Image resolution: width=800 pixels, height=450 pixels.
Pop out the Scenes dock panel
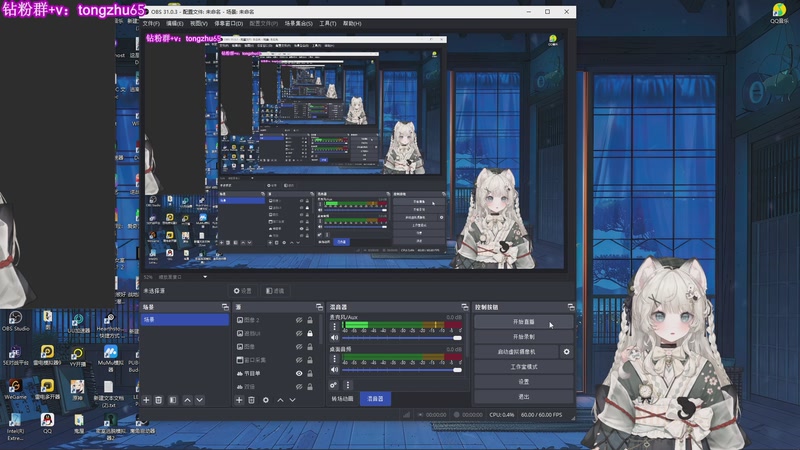coord(225,307)
